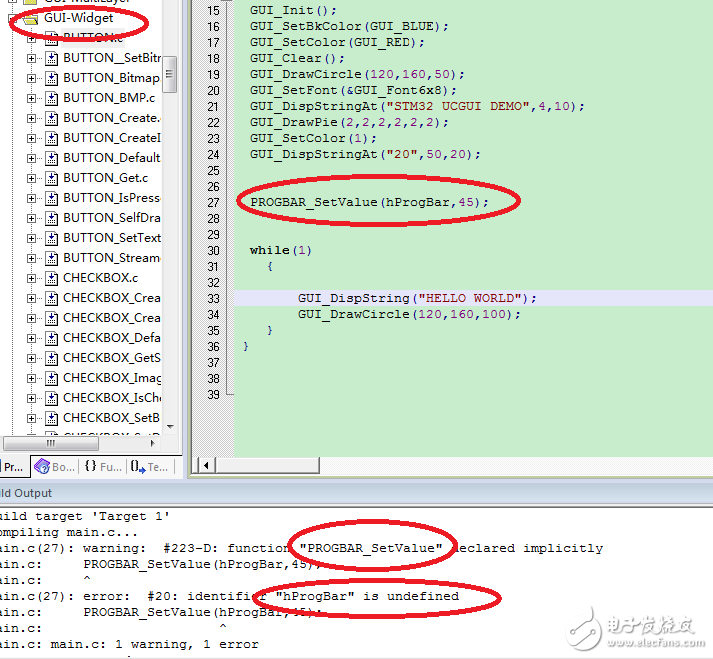
Task: Select BUTTON_Create. in the project tree
Action: (x=112, y=118)
